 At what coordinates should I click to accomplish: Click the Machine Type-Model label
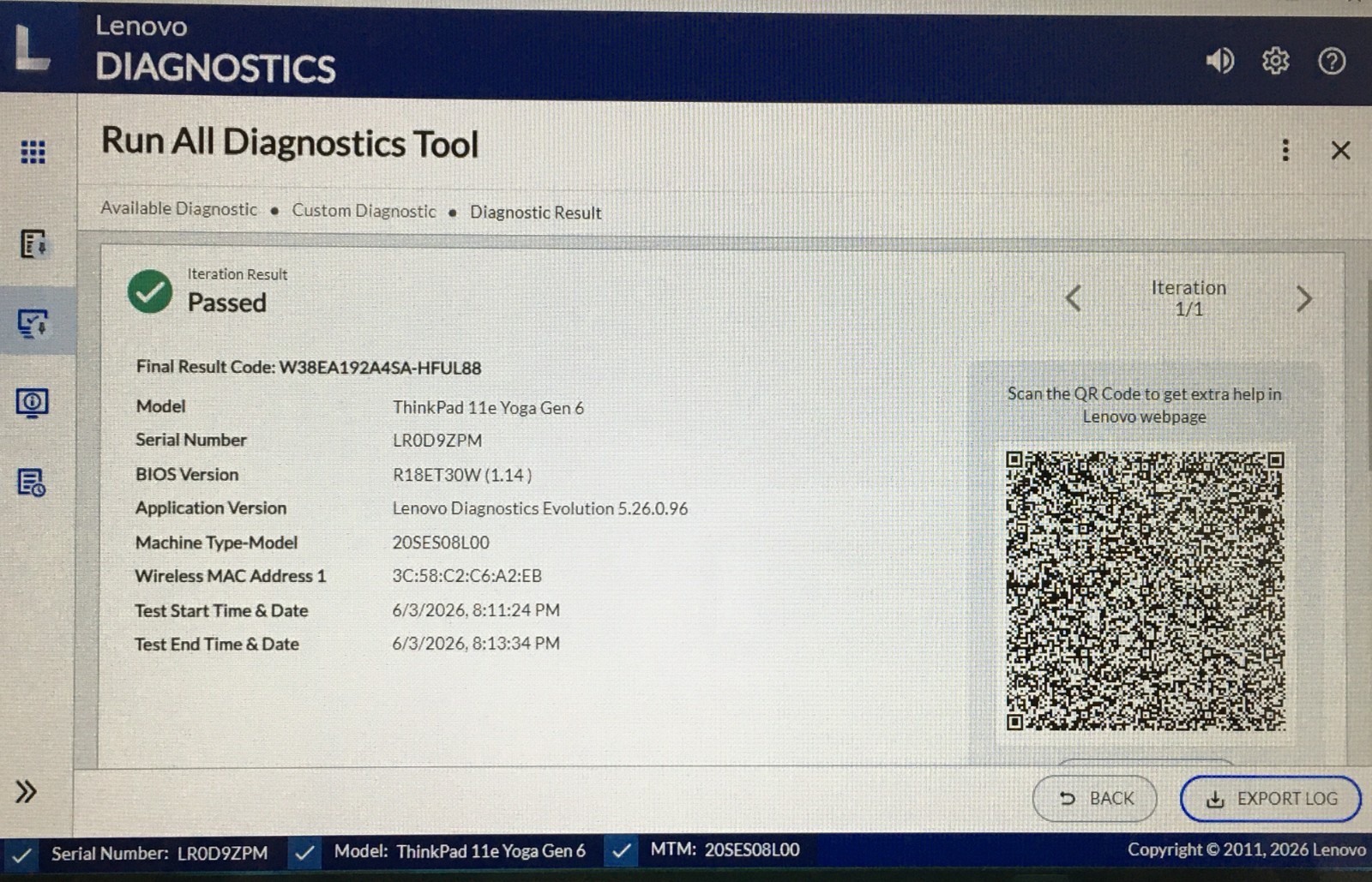pos(216,543)
